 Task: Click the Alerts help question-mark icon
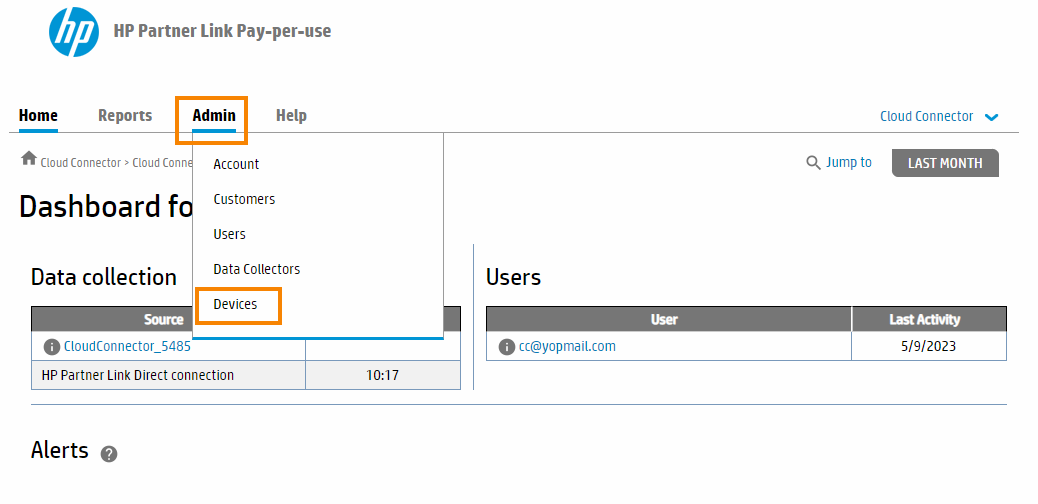coord(109,454)
